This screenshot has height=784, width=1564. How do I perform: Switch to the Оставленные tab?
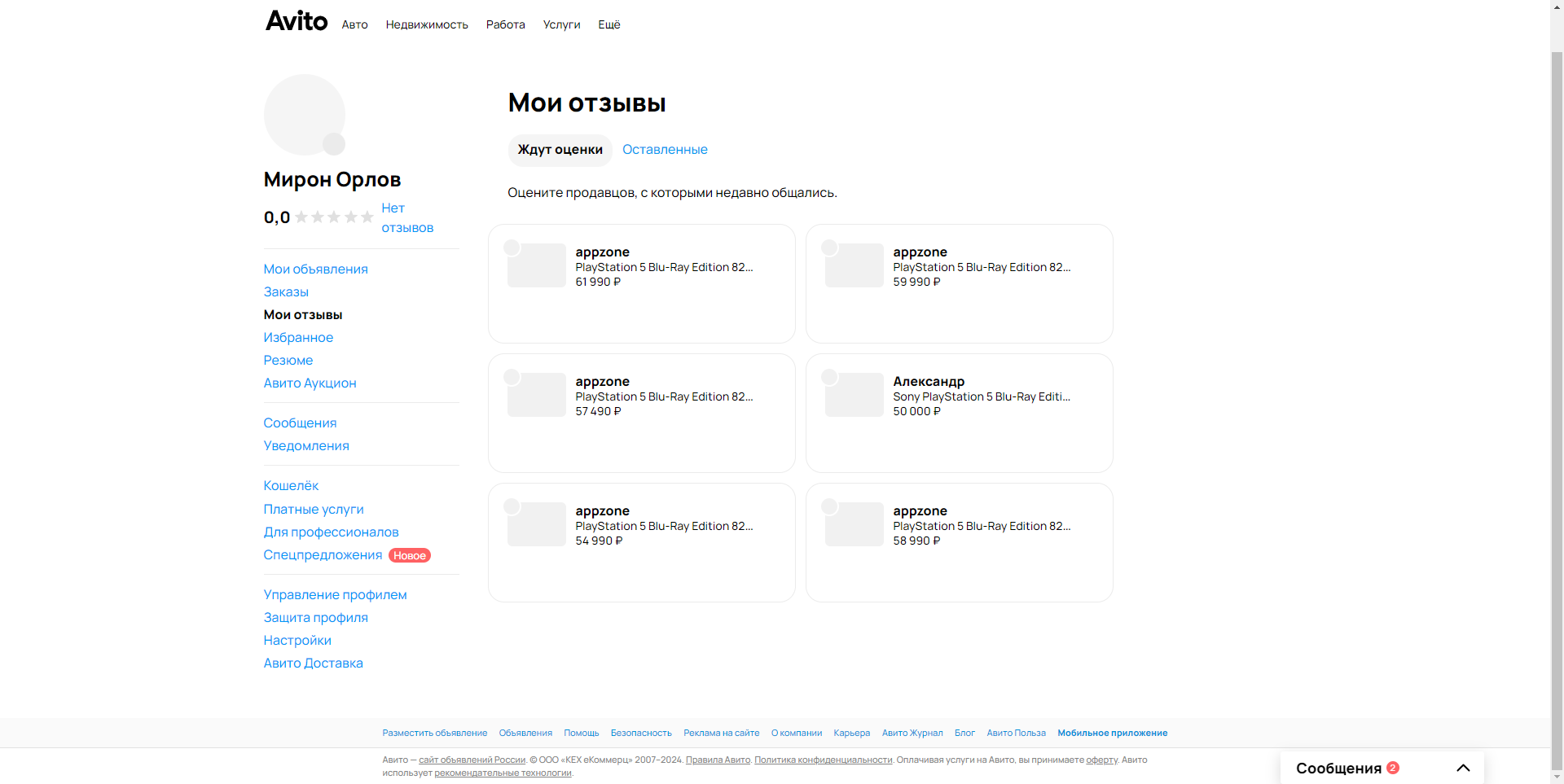point(665,150)
